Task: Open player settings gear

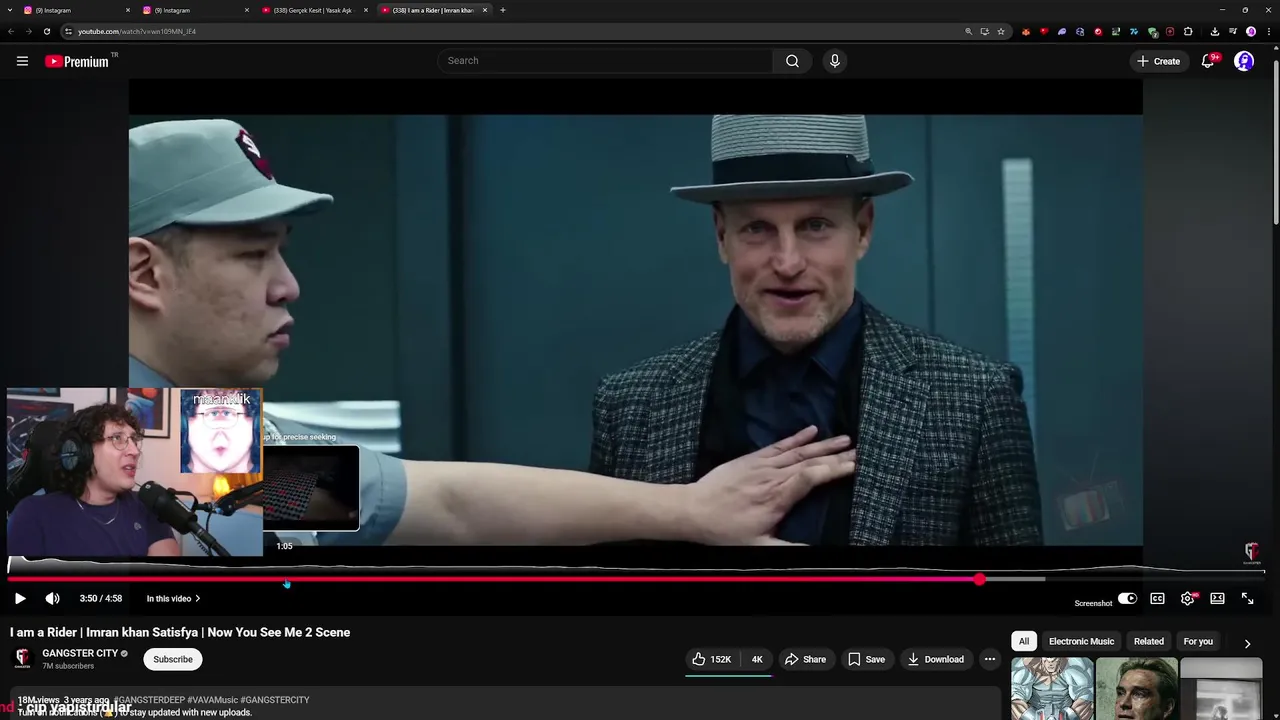Action: [x=1187, y=598]
